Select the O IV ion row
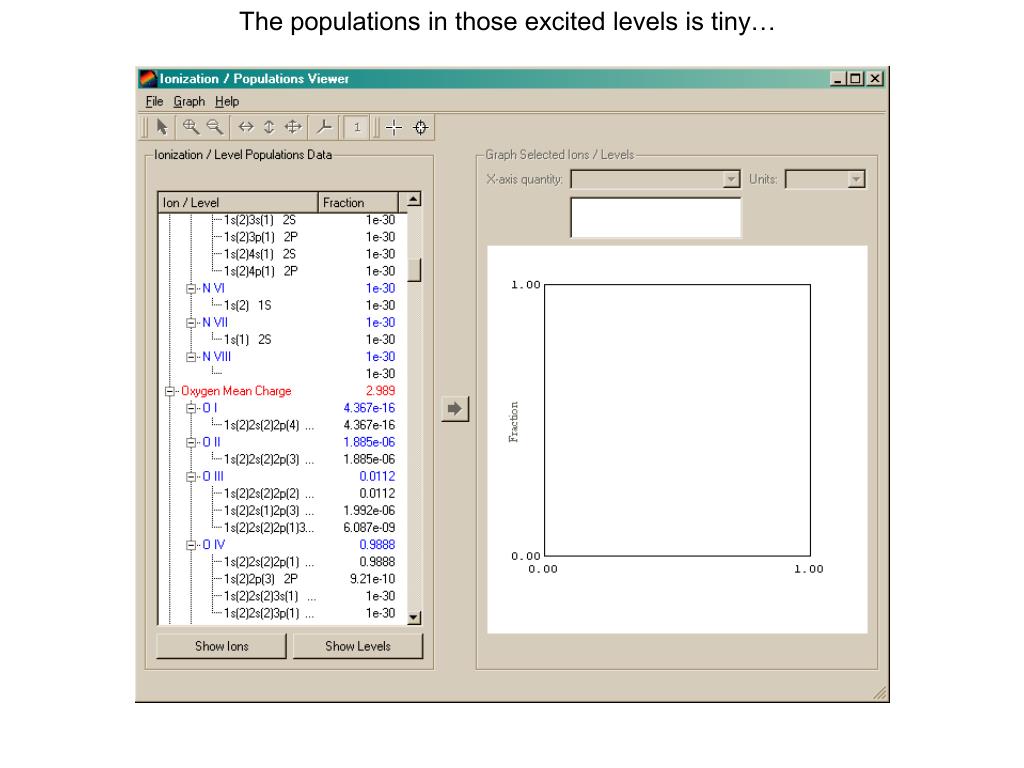 (214, 545)
